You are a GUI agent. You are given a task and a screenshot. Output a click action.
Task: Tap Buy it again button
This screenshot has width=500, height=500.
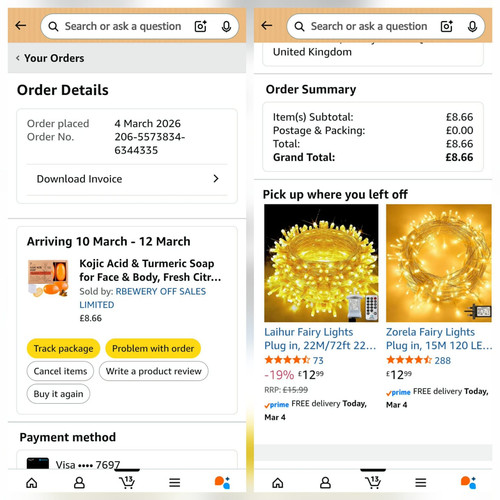pos(58,394)
